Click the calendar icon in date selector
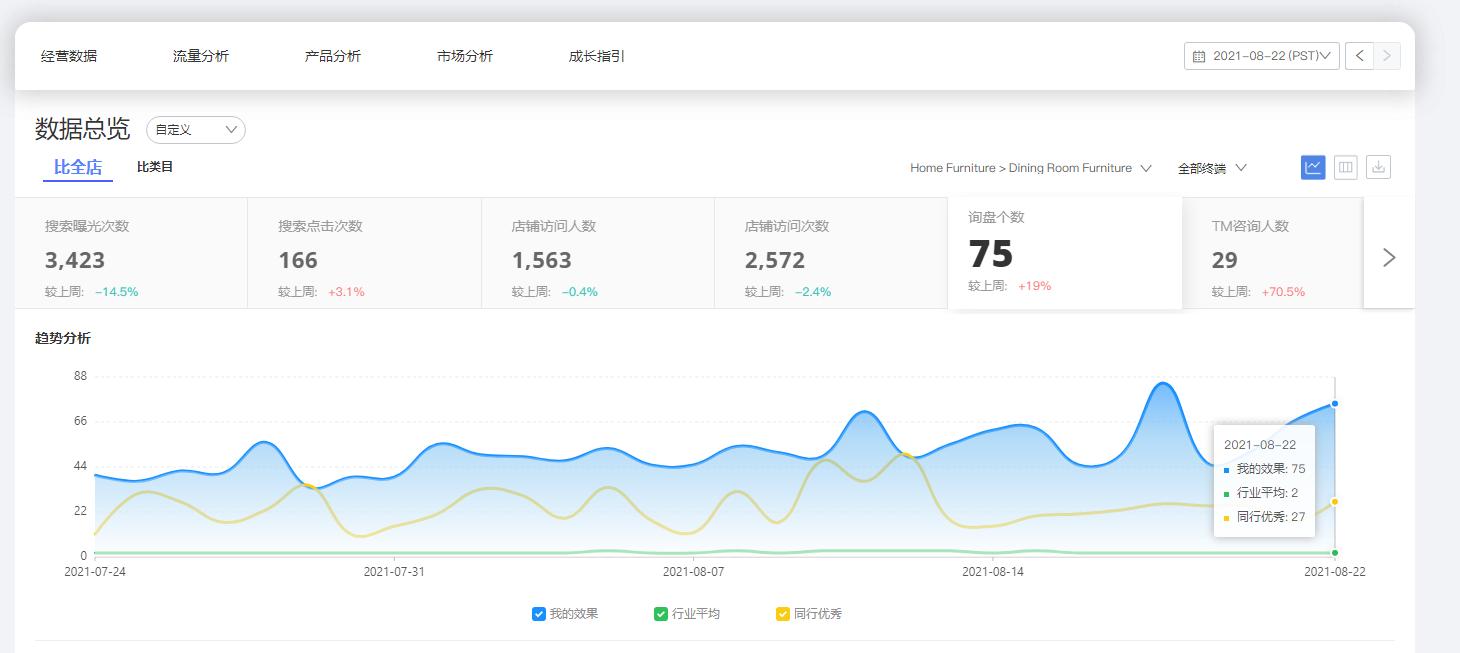 pyautogui.click(x=1199, y=56)
